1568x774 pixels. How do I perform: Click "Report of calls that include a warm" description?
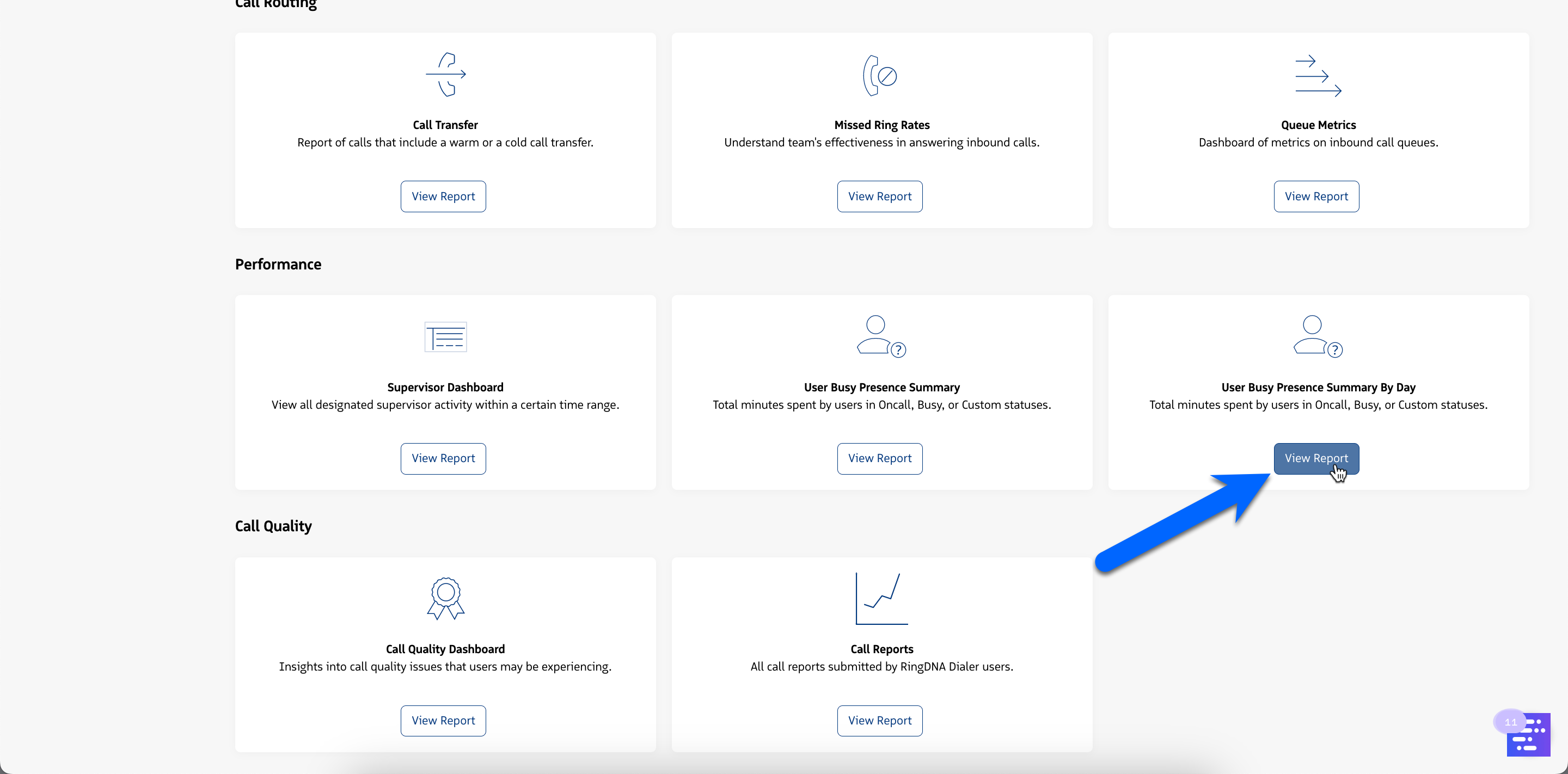pyautogui.click(x=445, y=143)
